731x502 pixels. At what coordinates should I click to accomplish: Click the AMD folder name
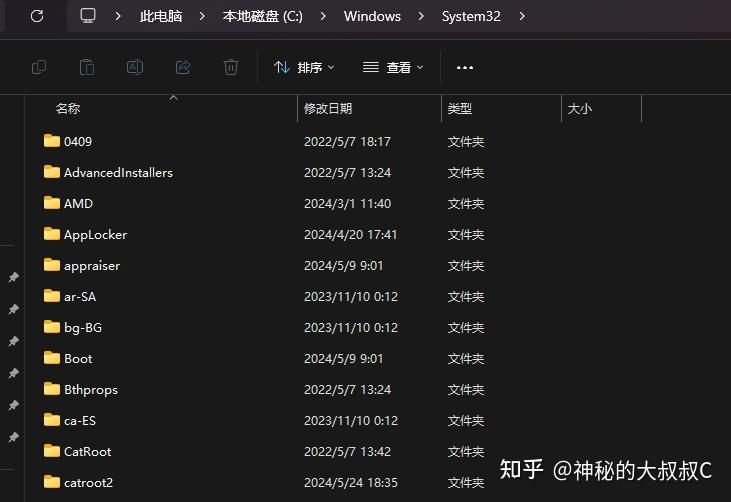coord(78,204)
